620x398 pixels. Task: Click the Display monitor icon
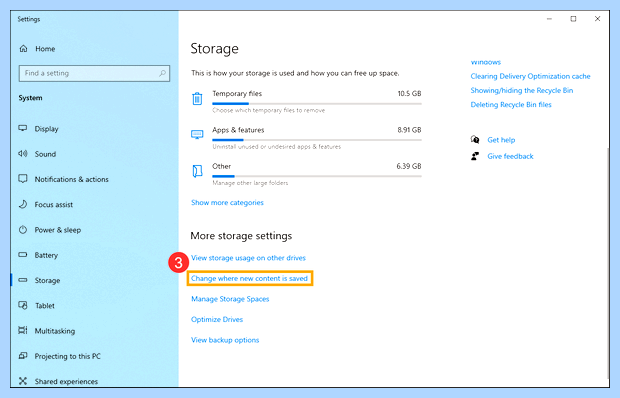coord(23,128)
